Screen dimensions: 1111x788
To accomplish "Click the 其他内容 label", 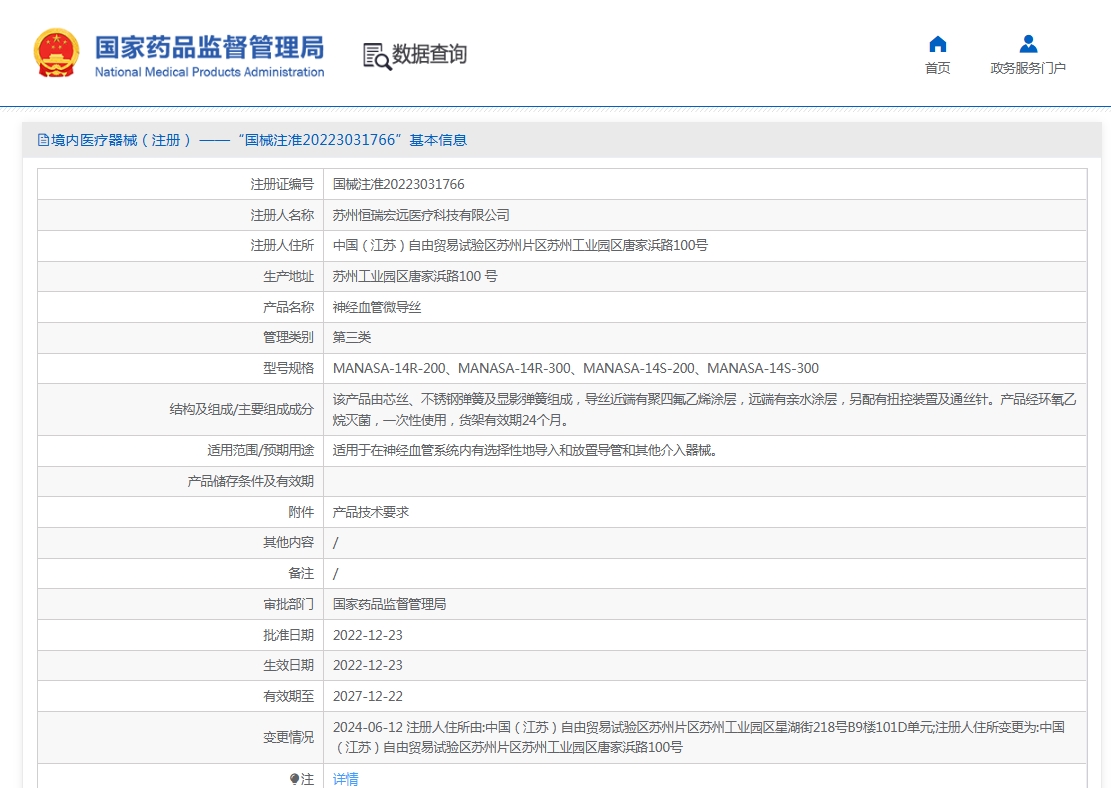I will [288, 543].
